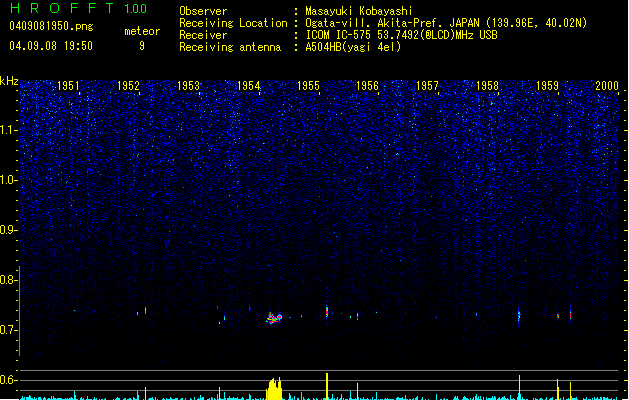Click the 0.6 kHz frequency label
Image resolution: width=629 pixels, height=400 pixels.
coord(9,380)
